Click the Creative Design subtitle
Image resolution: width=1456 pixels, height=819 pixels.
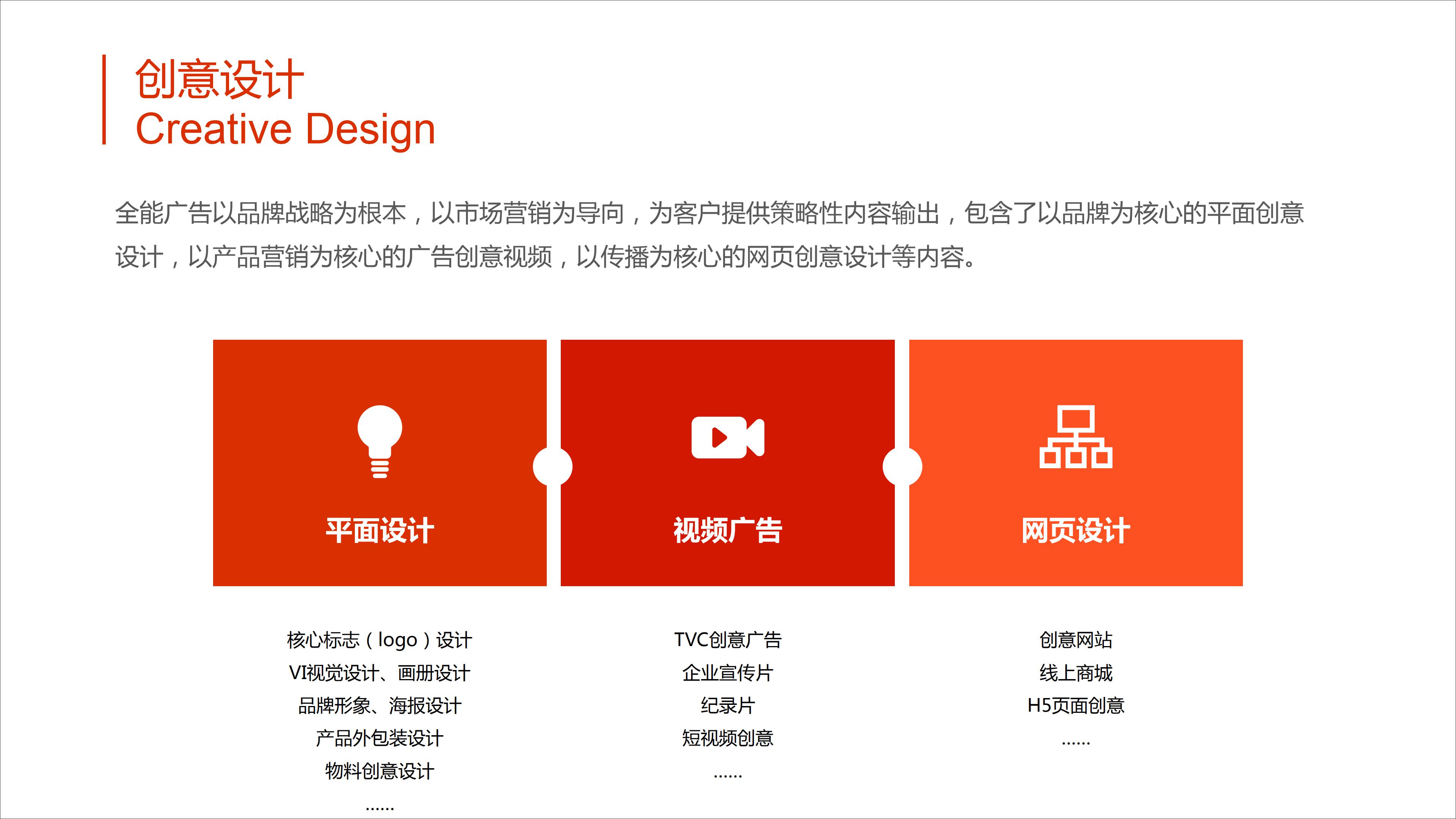286,129
